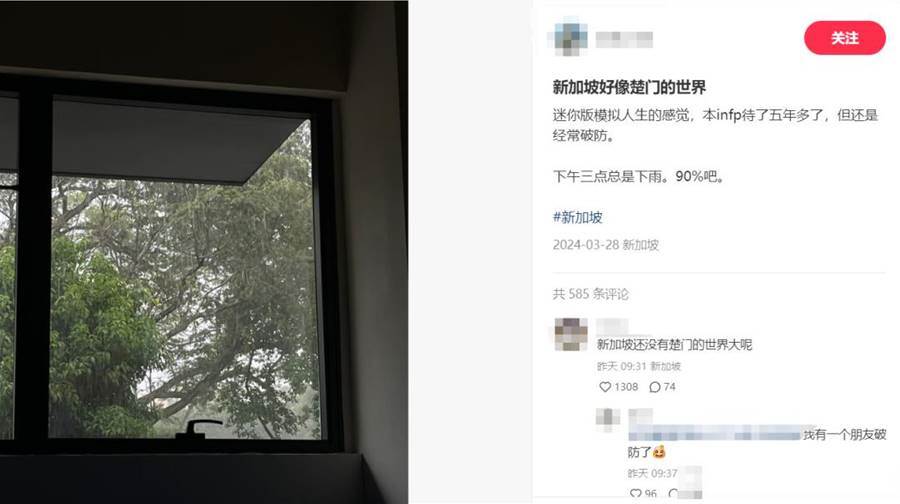
Task: Click the post body text about infp
Action: click(715, 125)
